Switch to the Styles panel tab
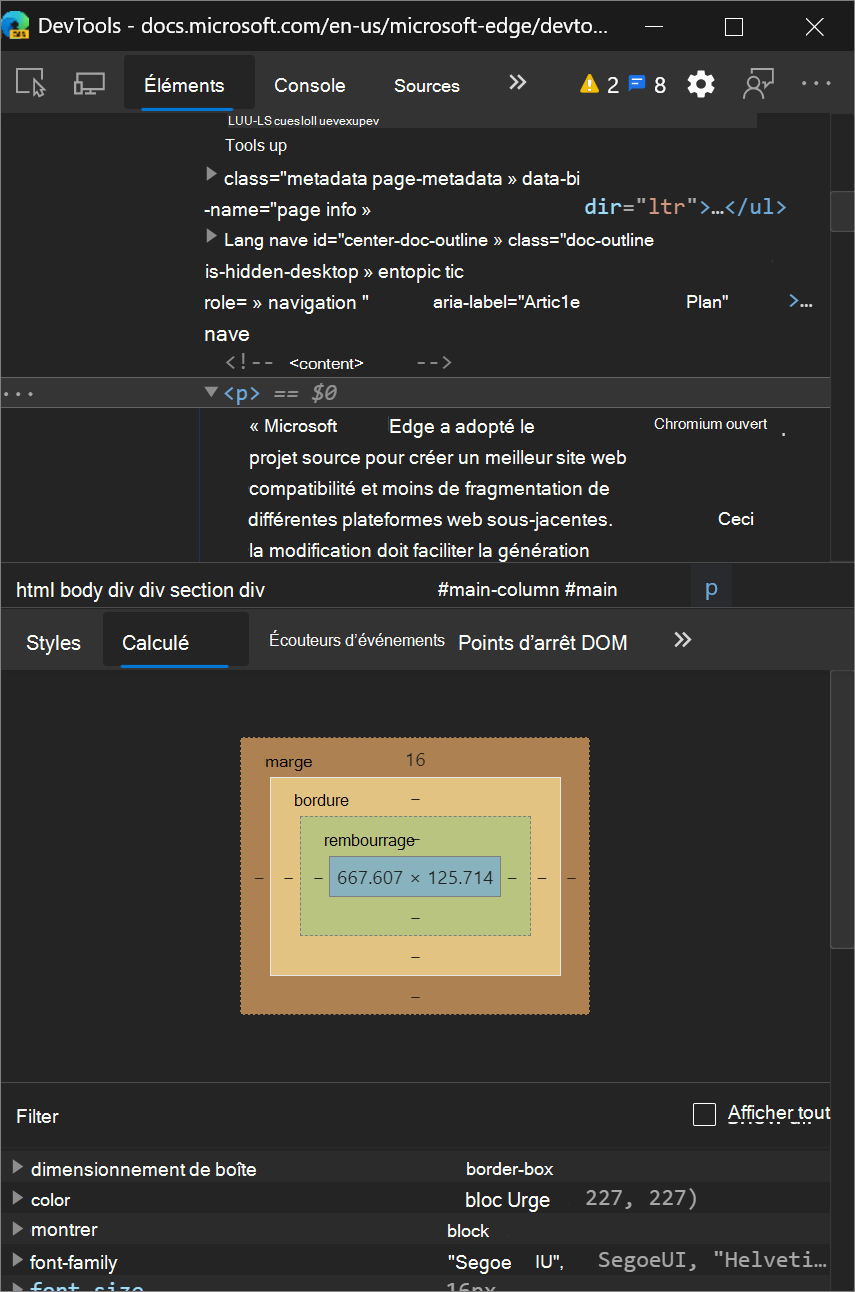855x1292 pixels. (53, 643)
